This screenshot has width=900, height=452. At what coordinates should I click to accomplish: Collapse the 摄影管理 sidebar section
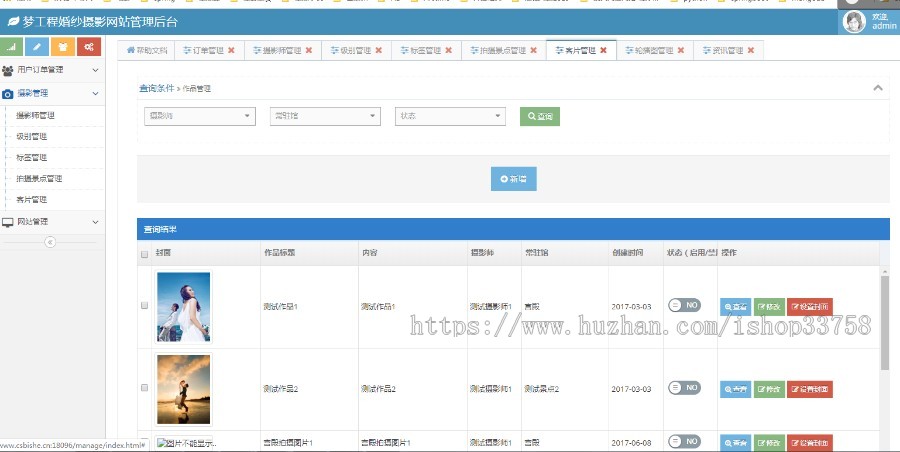point(52,94)
